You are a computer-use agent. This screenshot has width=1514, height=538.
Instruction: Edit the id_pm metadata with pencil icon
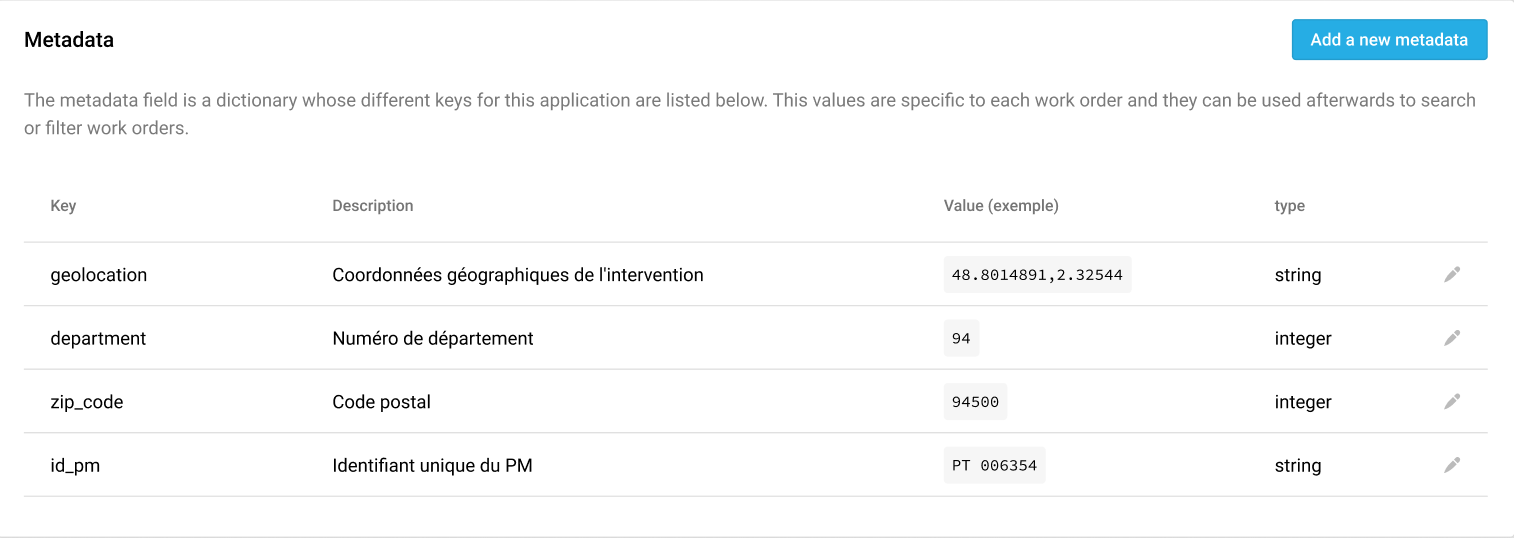click(1452, 465)
